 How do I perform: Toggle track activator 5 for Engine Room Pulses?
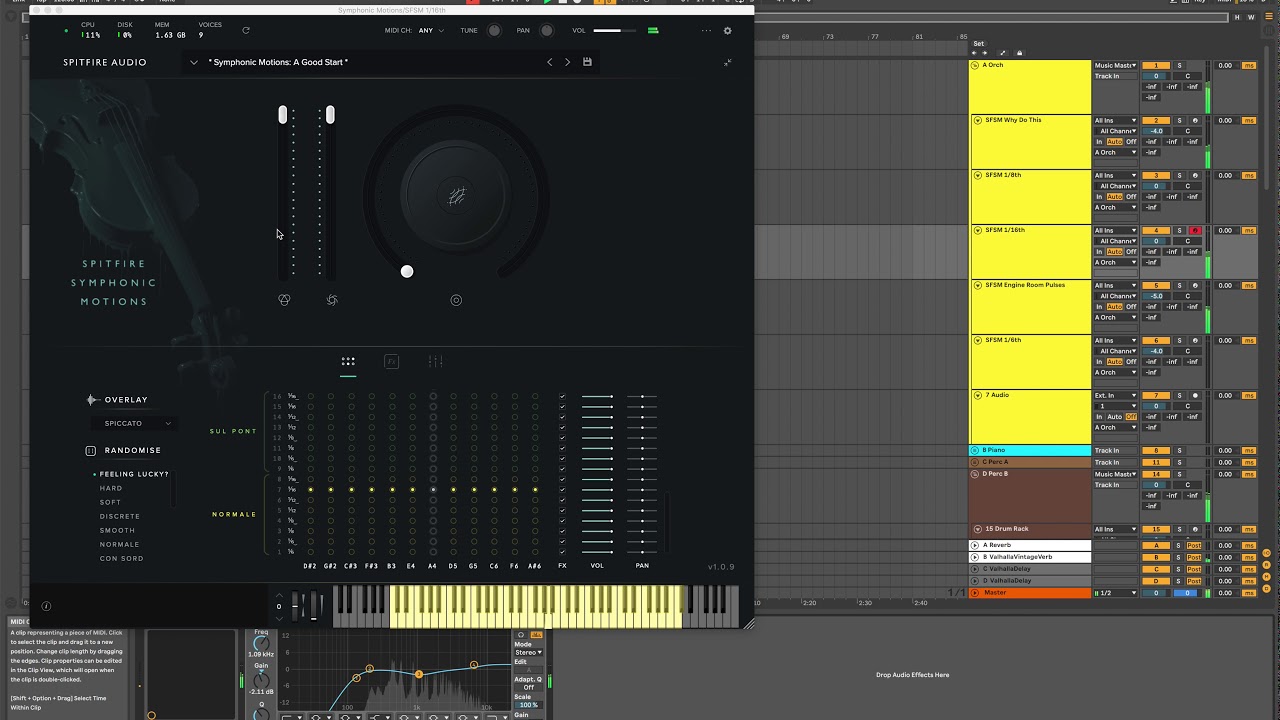[x=1156, y=285]
